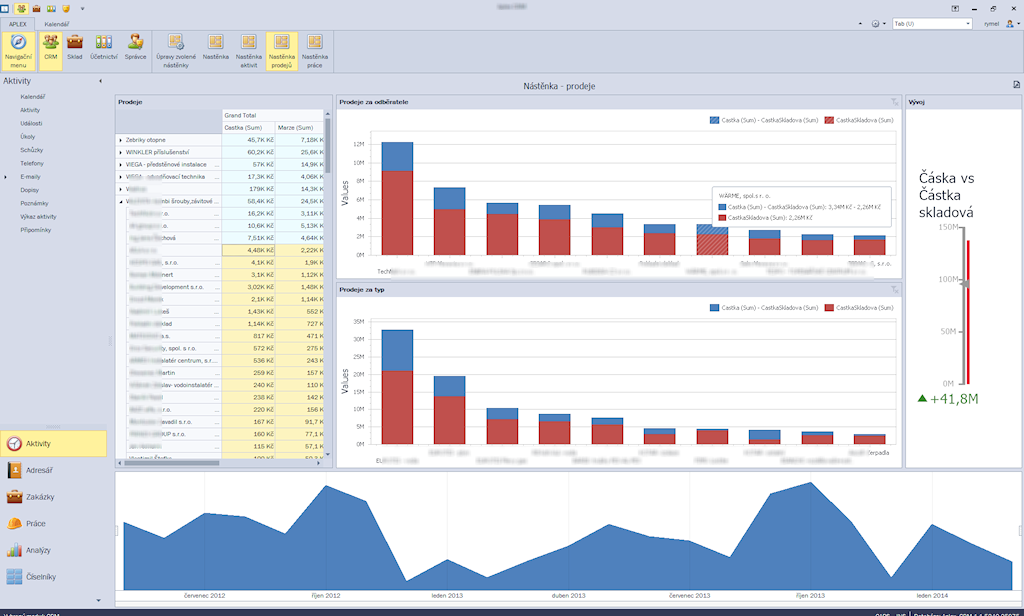Open the Tab (U) combo box dropdown
Screen dimensions: 1024x616
coord(969,23)
